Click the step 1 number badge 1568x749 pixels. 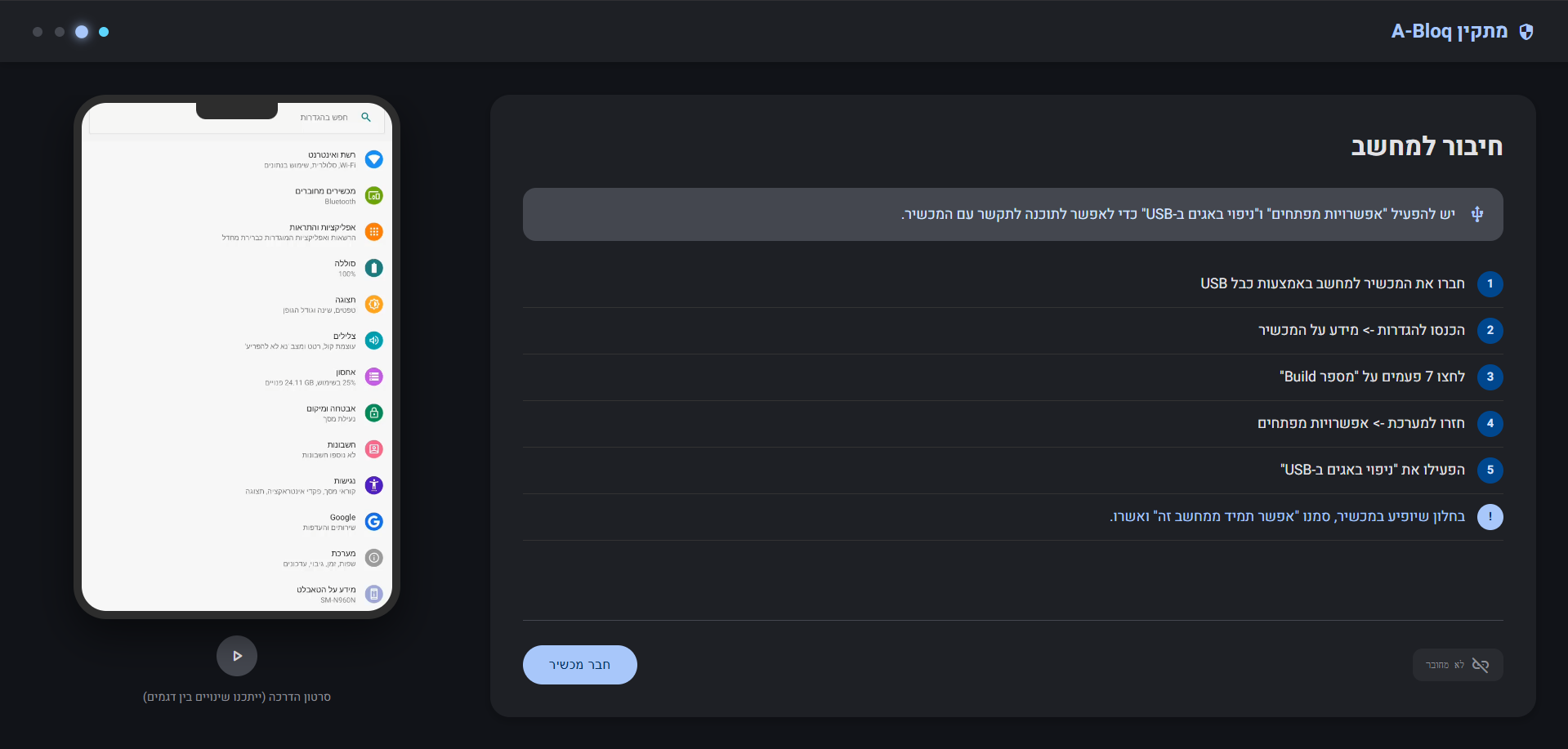click(1490, 284)
